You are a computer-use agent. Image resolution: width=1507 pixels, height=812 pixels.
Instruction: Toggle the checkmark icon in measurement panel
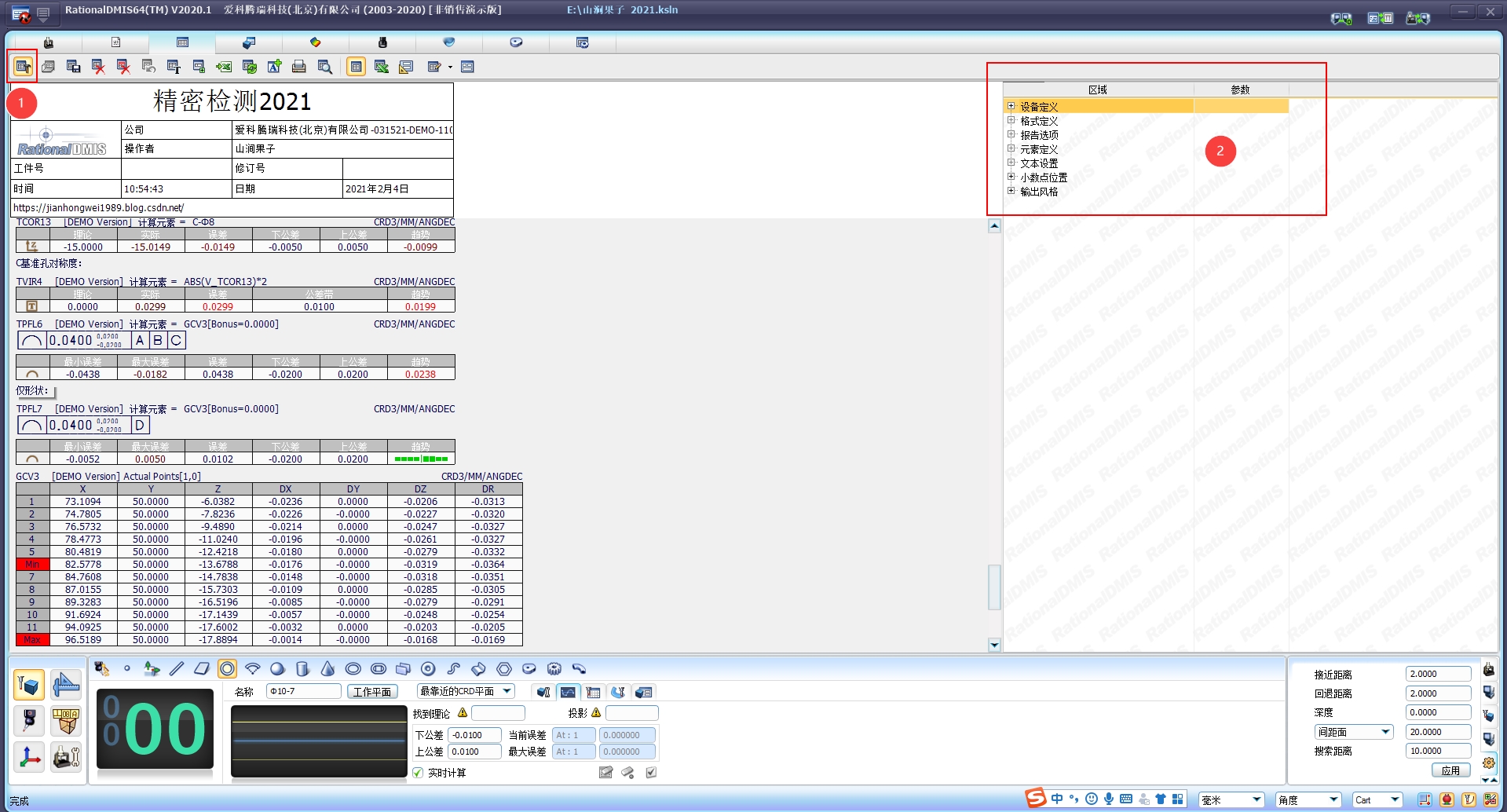coord(651,773)
